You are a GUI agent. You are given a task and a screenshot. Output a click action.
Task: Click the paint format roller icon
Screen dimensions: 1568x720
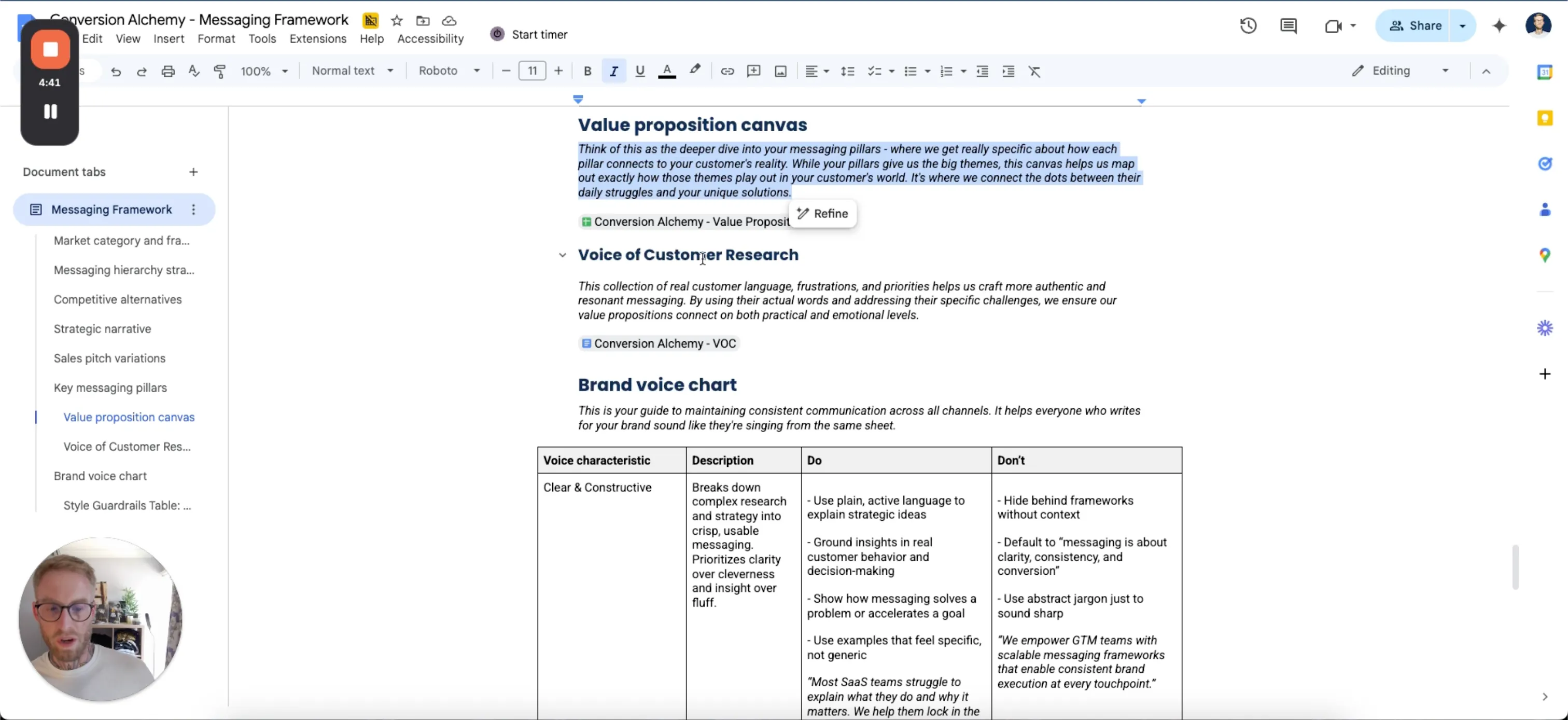point(220,71)
